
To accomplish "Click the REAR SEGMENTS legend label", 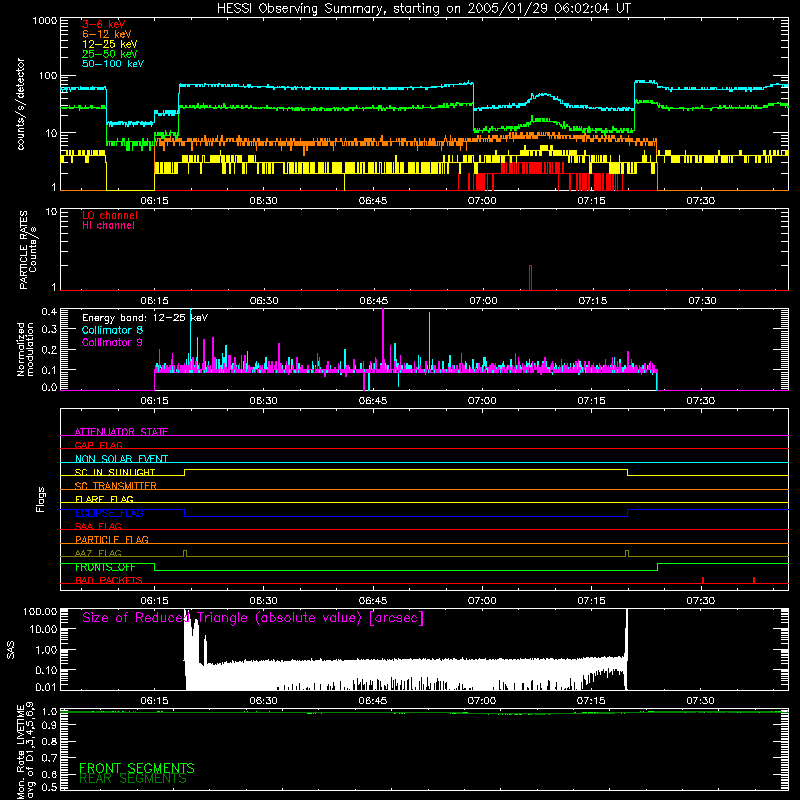I will 133,779.
